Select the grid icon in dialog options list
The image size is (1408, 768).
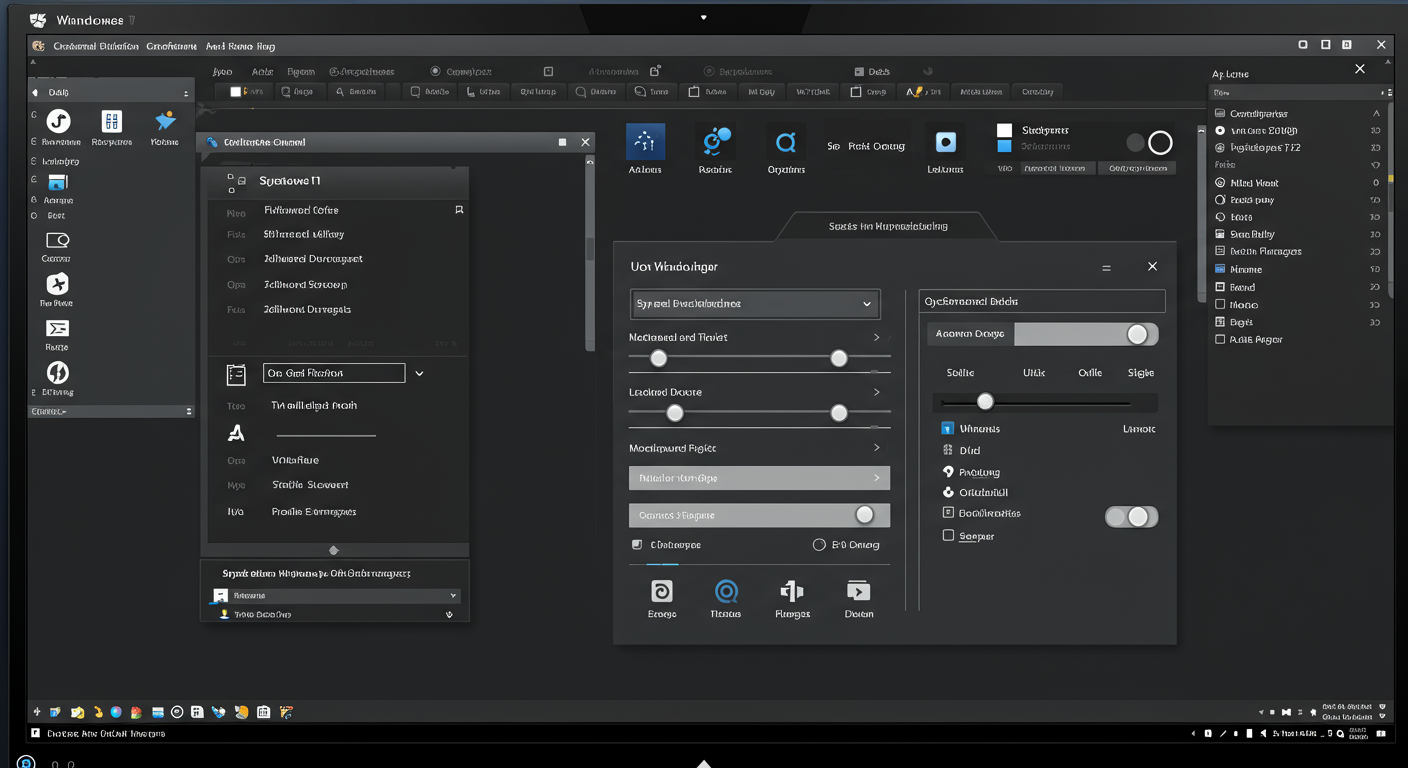click(948, 450)
